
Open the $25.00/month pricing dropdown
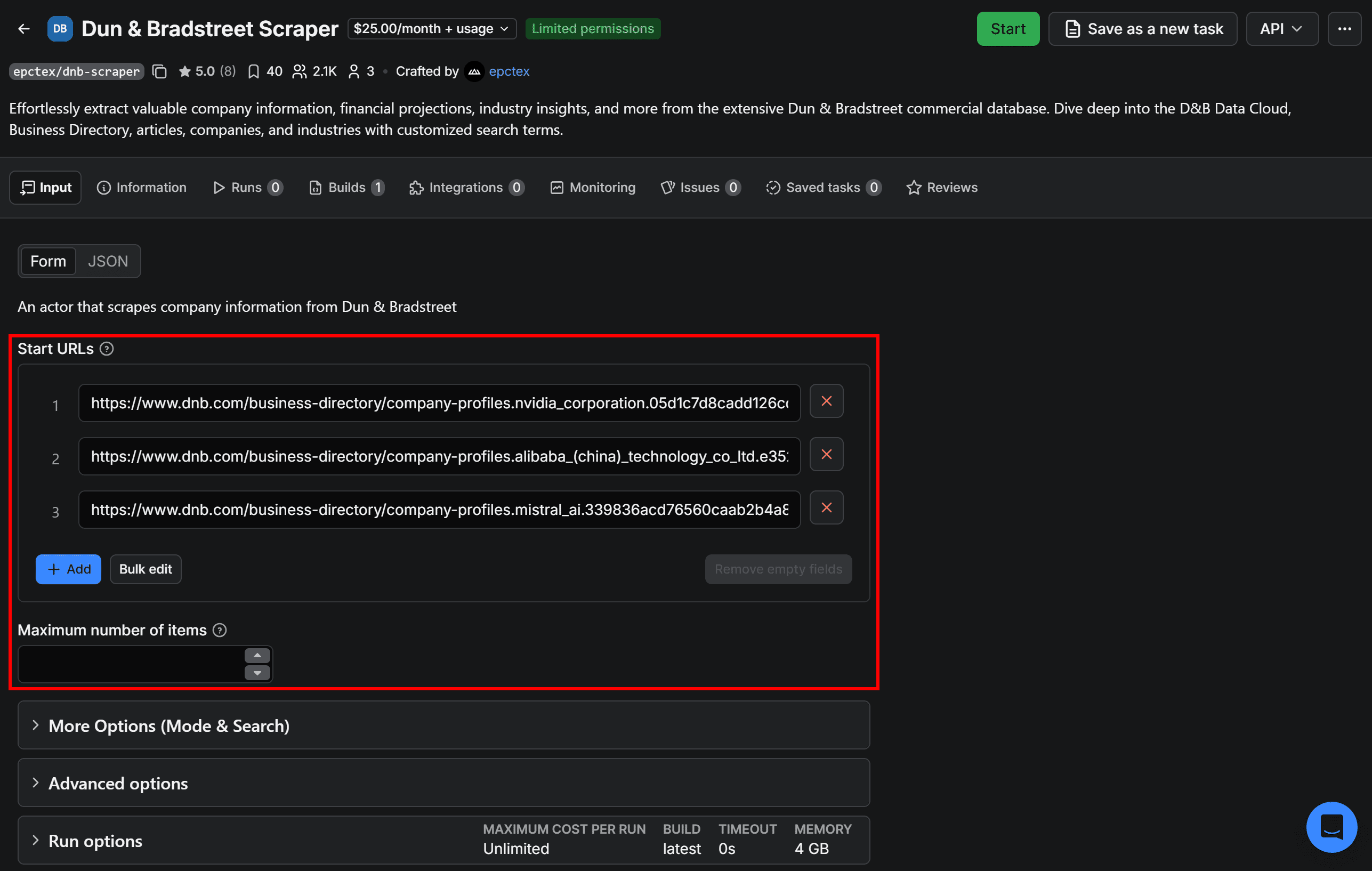click(431, 28)
